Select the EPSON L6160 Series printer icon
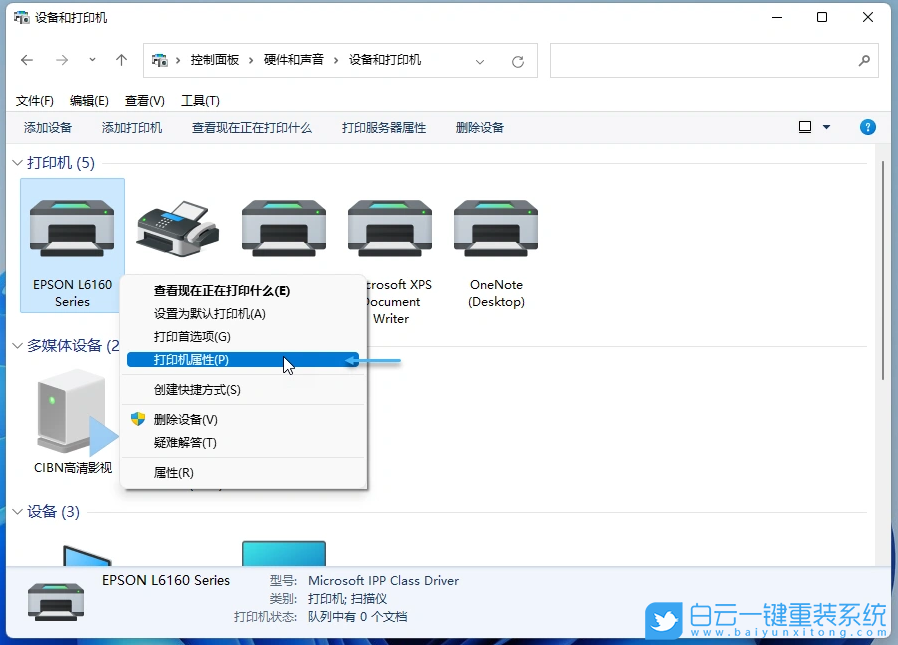Image resolution: width=898 pixels, height=645 pixels. tap(70, 228)
